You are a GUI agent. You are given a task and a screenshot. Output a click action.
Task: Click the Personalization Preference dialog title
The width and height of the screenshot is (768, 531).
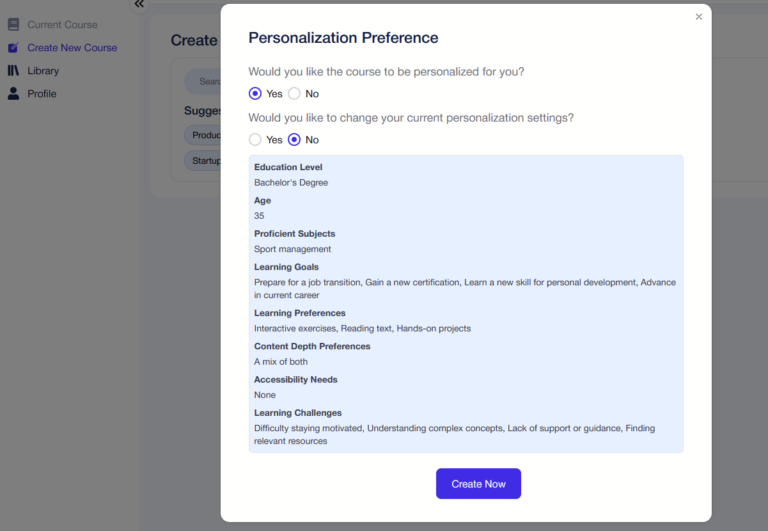click(343, 38)
